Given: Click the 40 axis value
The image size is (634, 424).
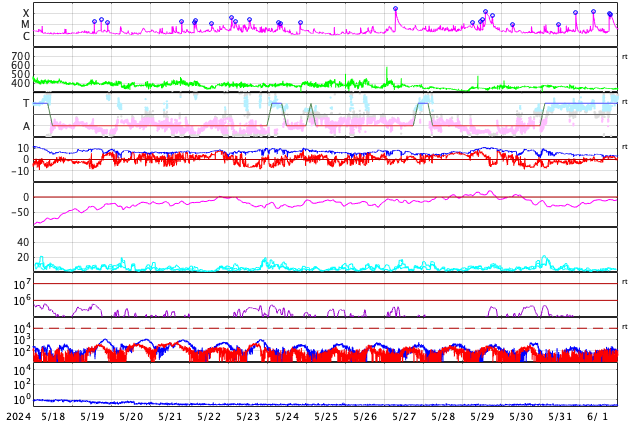Looking at the screenshot, I should [x=23, y=242].
